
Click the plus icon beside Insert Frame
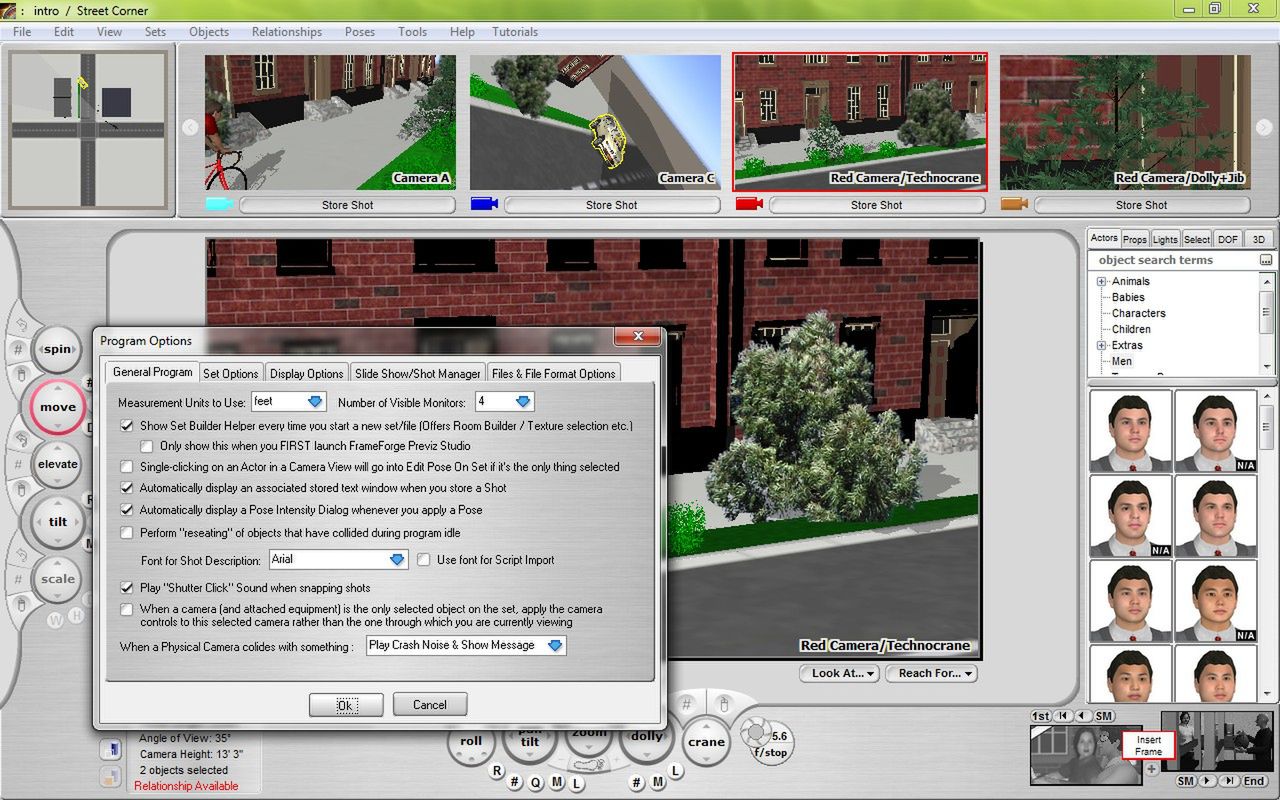coord(1152,768)
